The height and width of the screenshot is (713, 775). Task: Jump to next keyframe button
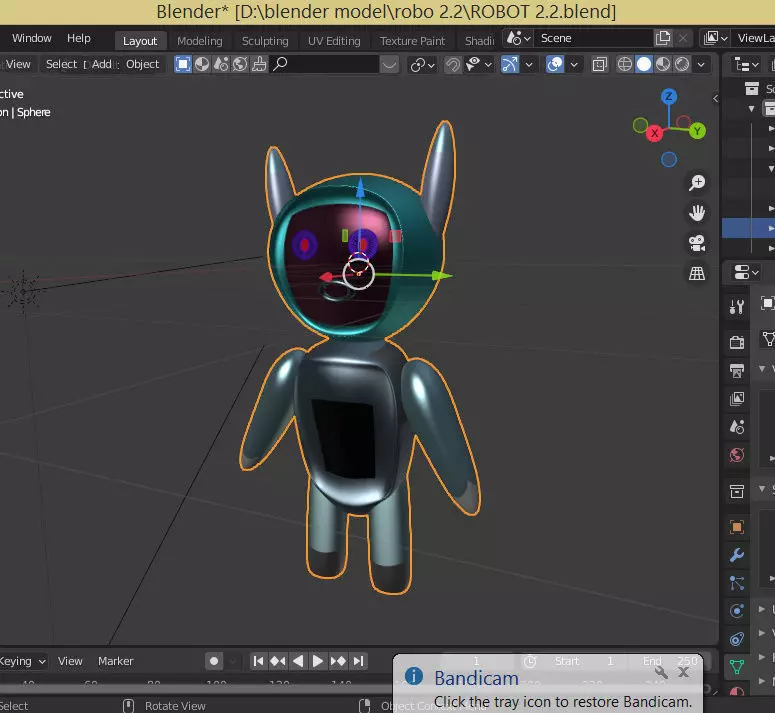[x=338, y=661]
